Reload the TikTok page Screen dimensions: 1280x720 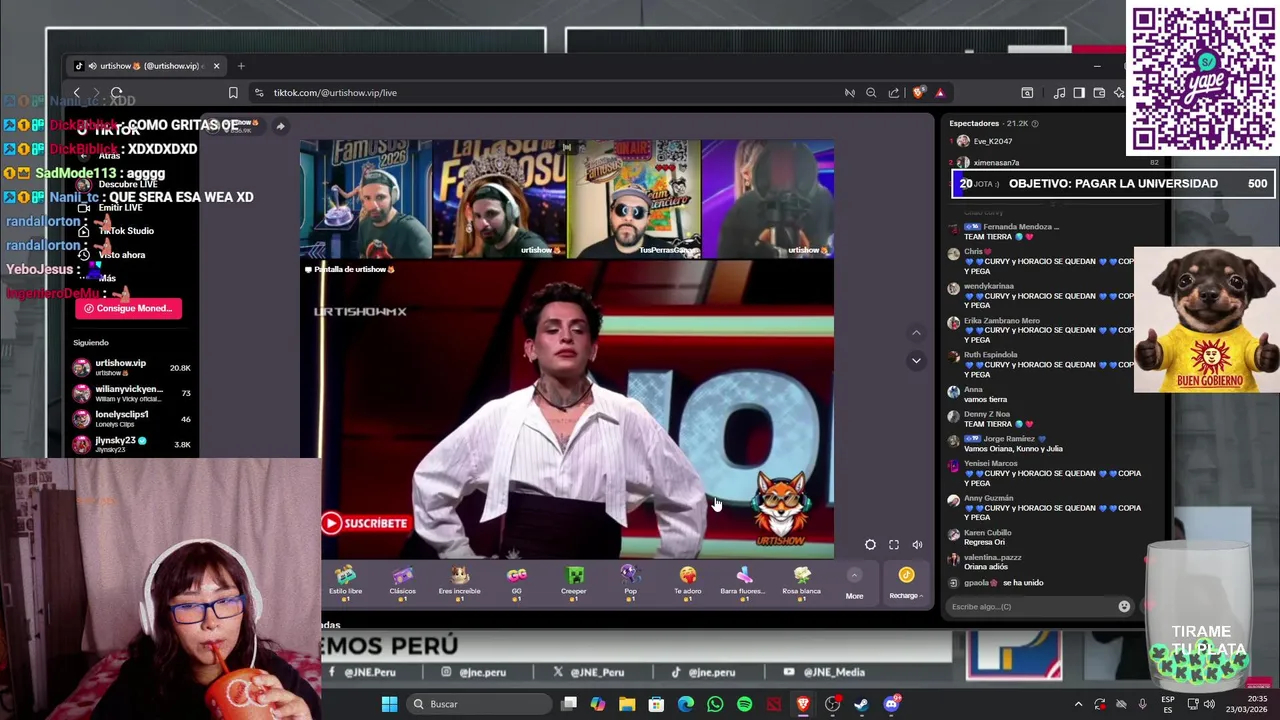click(116, 92)
